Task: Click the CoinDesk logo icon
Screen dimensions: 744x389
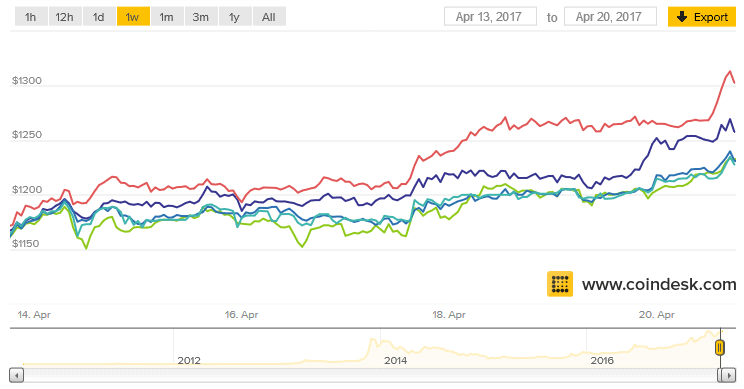Action: [x=560, y=284]
